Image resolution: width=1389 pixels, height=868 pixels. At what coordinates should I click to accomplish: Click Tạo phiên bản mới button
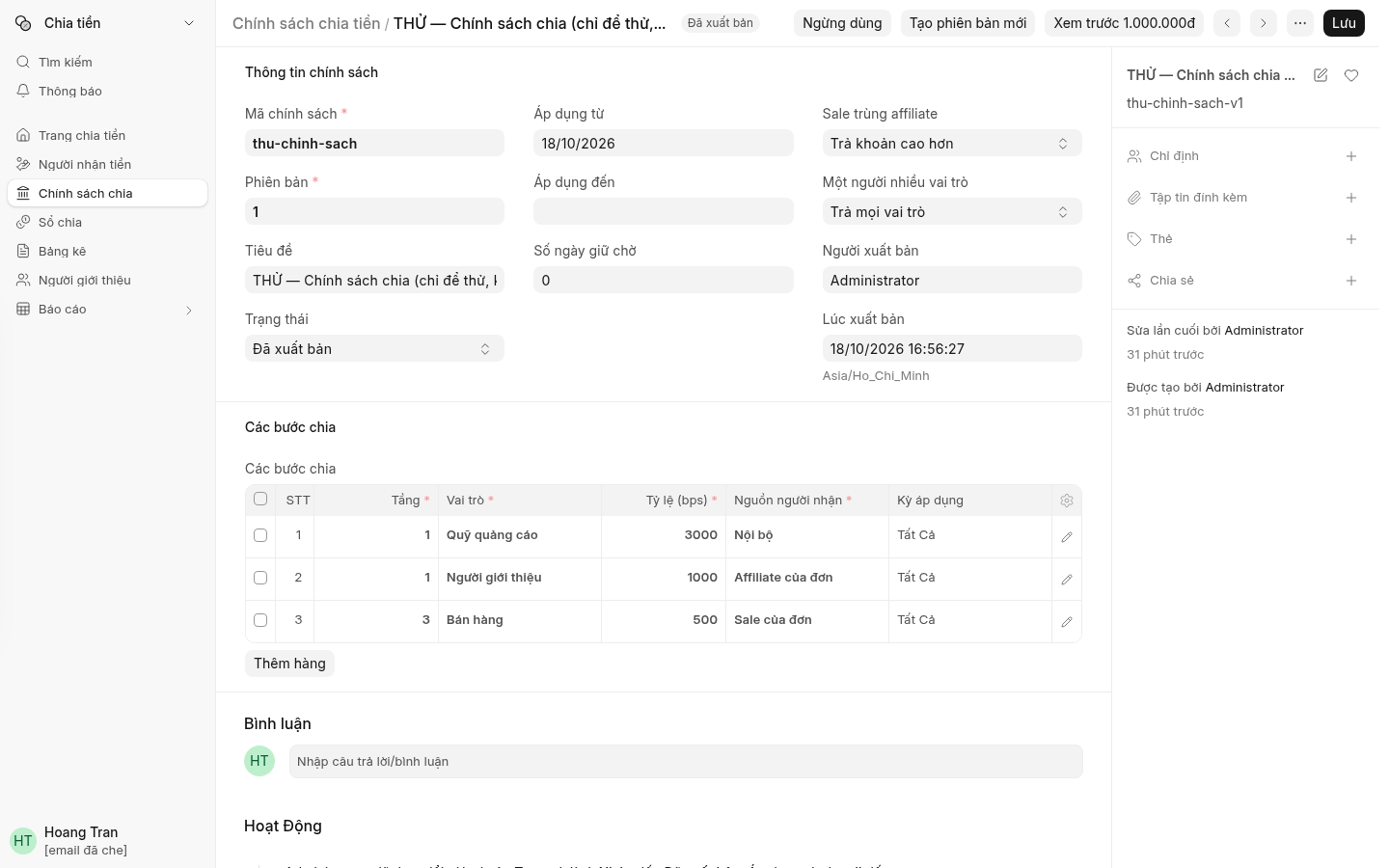pos(967,23)
